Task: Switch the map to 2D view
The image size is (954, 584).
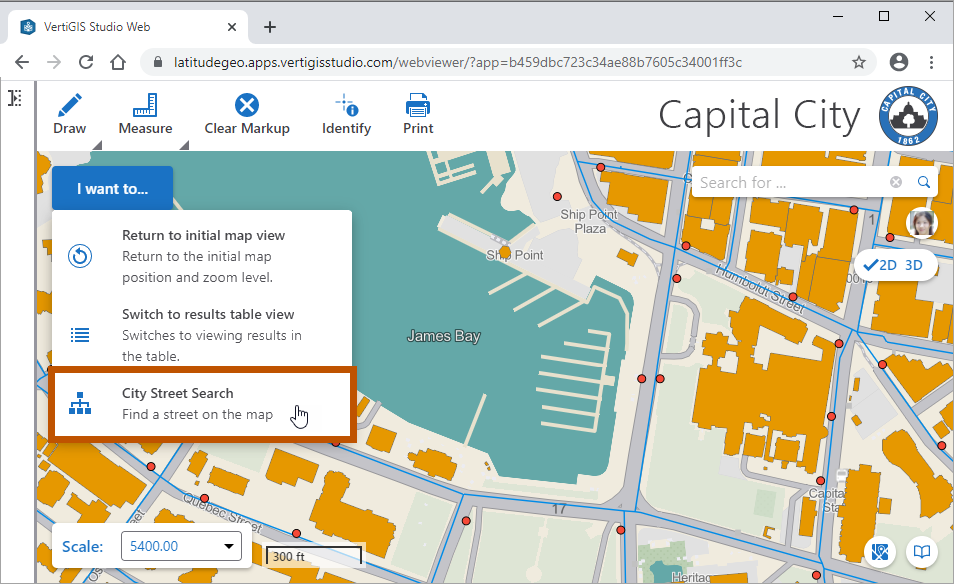Action: click(x=880, y=265)
